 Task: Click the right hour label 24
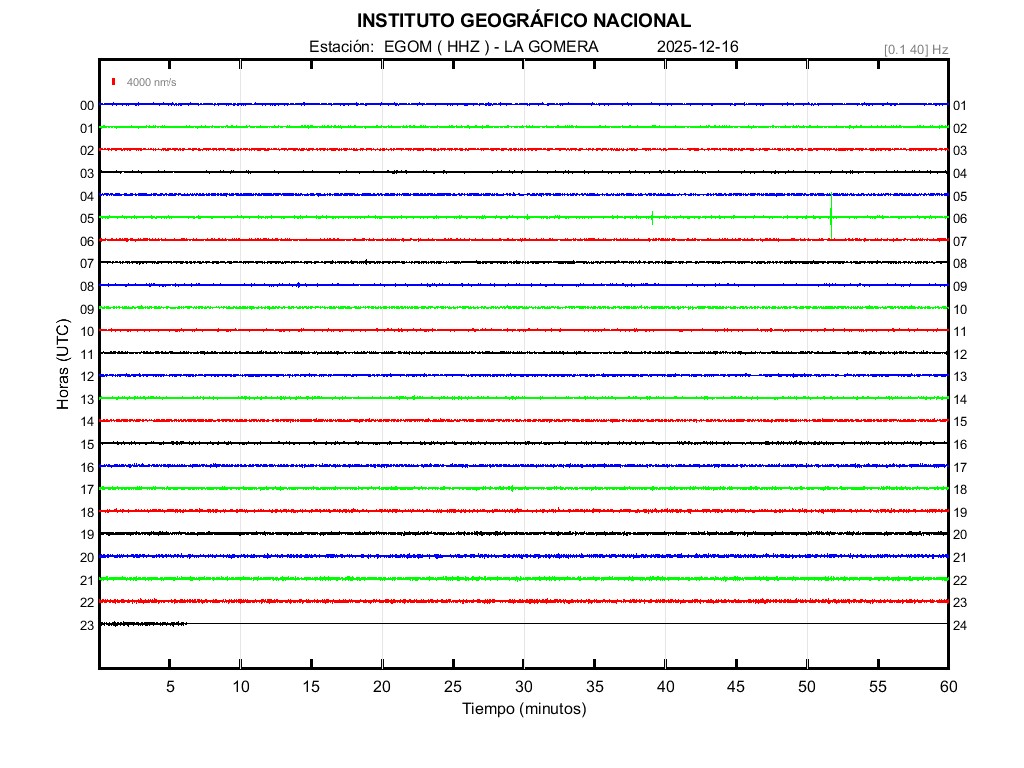click(960, 625)
